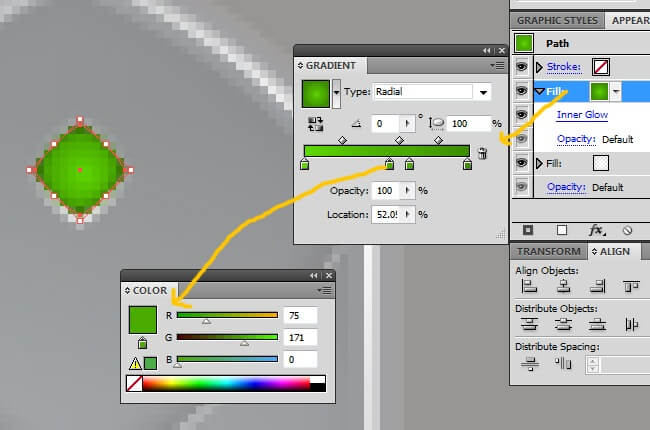Screen dimensions: 650x430
Task: Click horizontal align center icon
Action: [563, 286]
